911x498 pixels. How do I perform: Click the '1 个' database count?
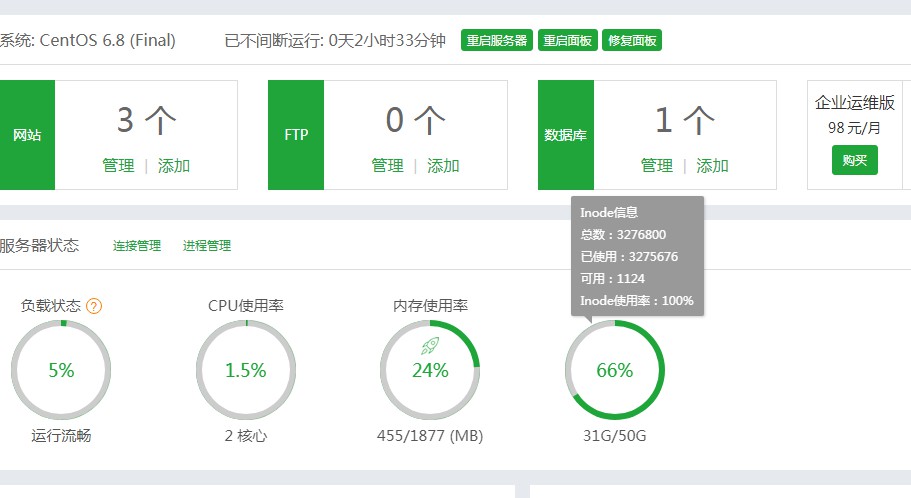[x=684, y=120]
